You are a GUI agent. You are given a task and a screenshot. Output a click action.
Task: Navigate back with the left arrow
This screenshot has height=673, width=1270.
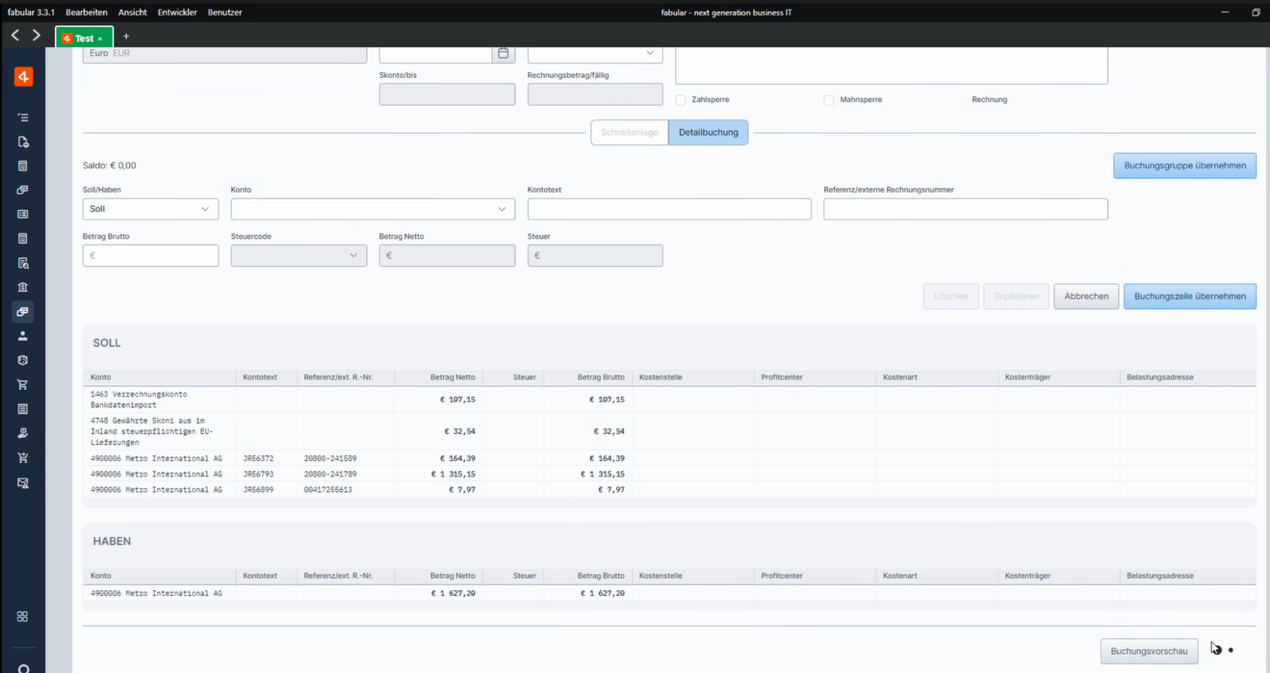15,36
